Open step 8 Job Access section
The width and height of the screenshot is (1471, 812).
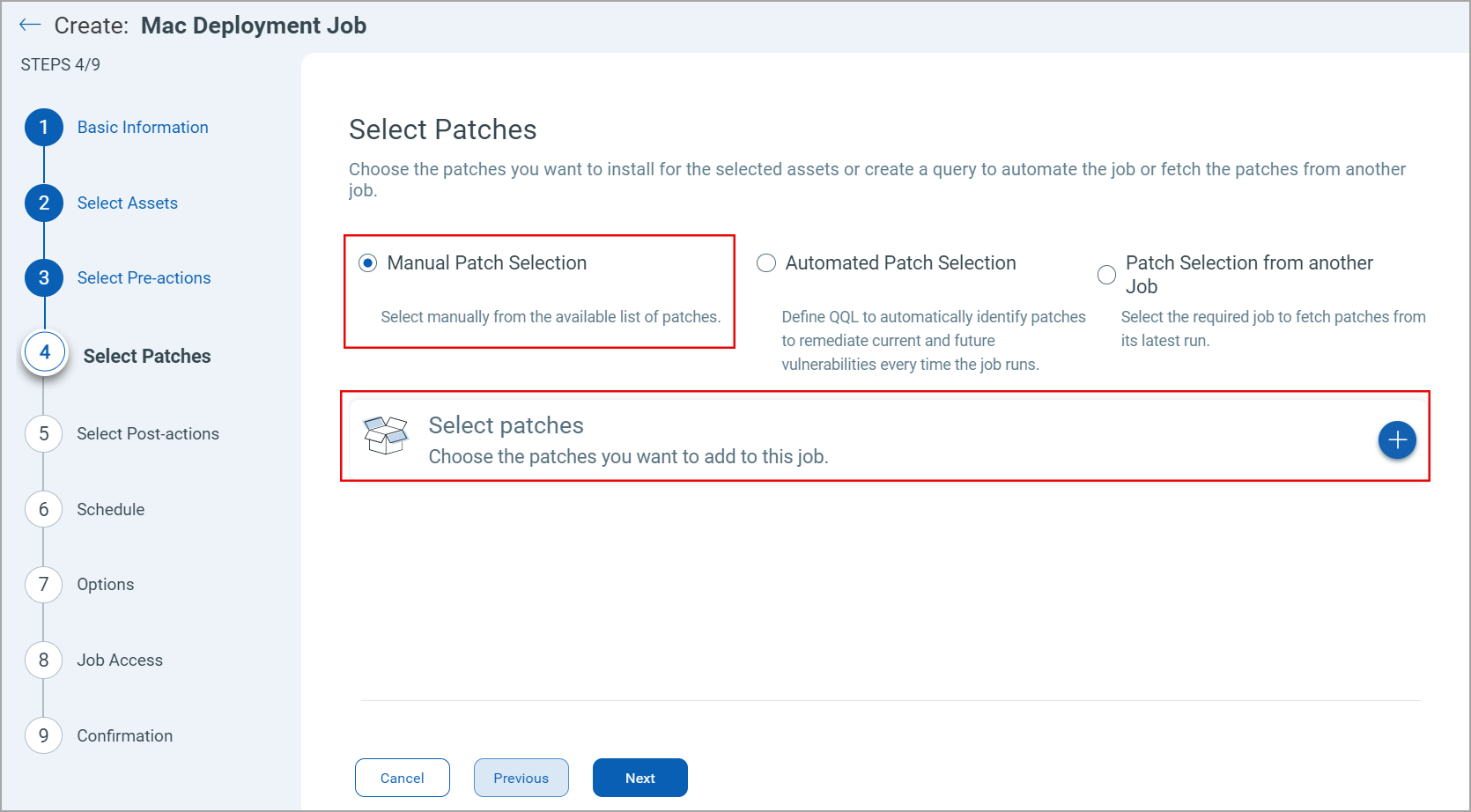43,660
